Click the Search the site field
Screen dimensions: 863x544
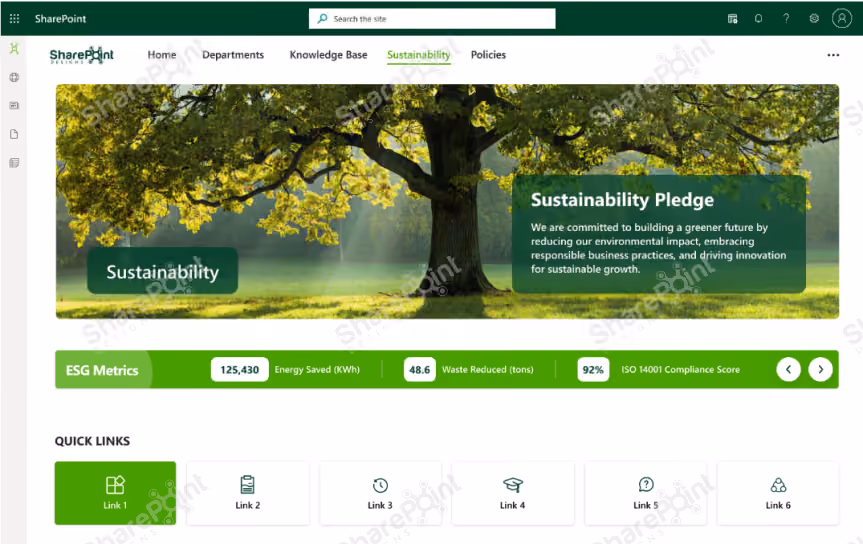click(x=432, y=19)
